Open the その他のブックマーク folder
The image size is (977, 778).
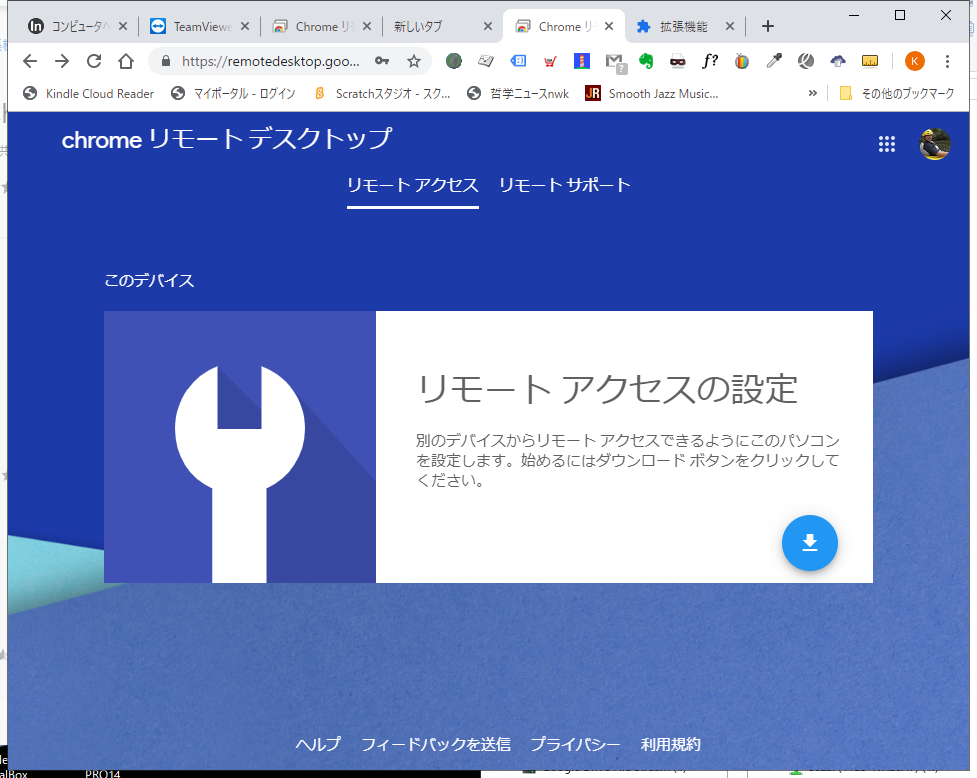point(897,93)
